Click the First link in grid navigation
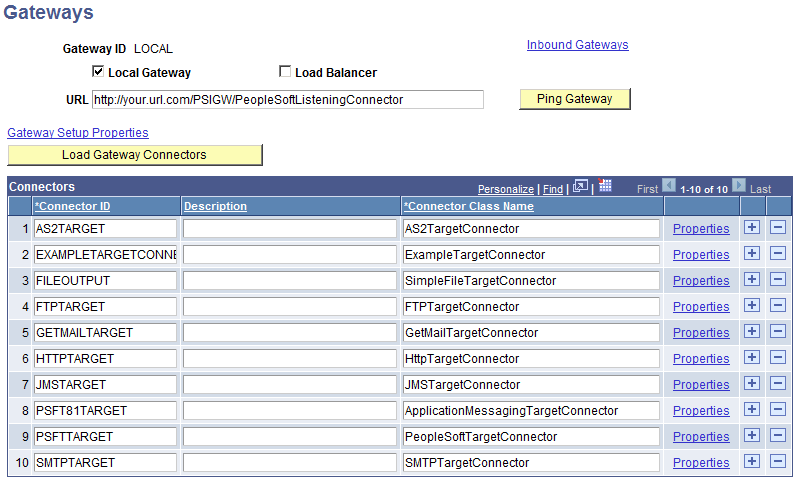The width and height of the screenshot is (794, 478). pos(647,189)
